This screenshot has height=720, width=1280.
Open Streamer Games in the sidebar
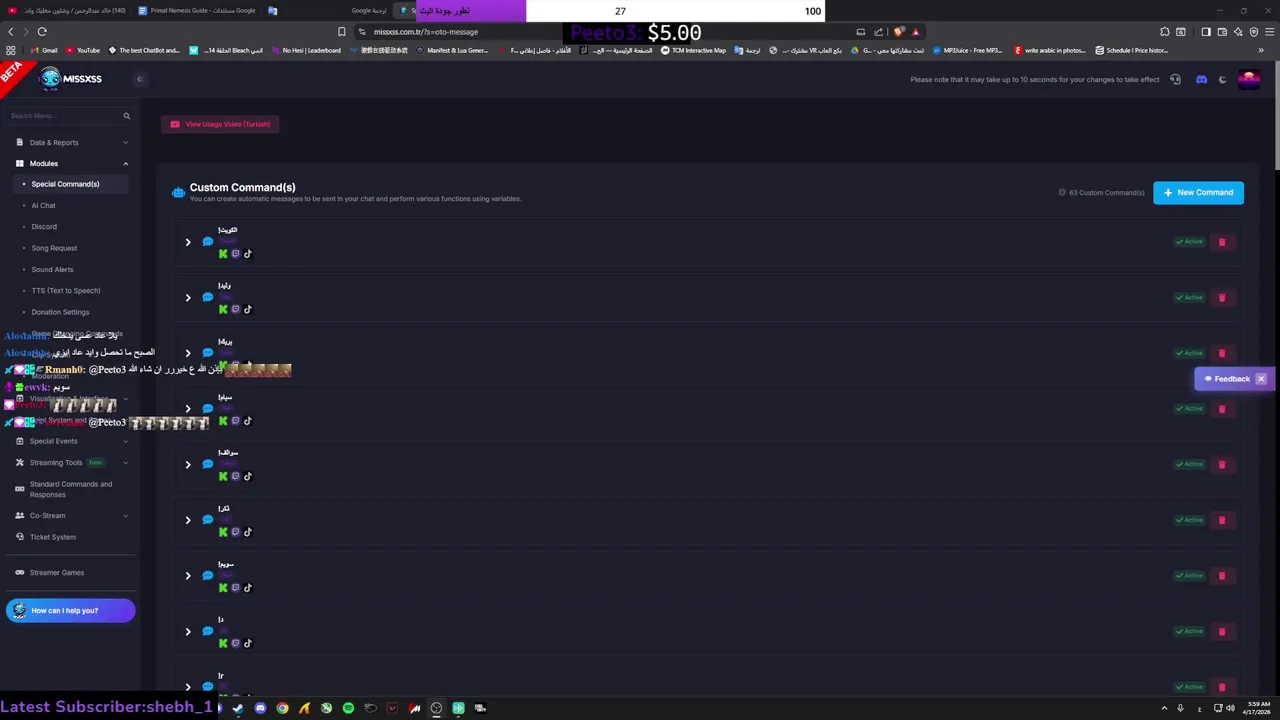[x=56, y=573]
